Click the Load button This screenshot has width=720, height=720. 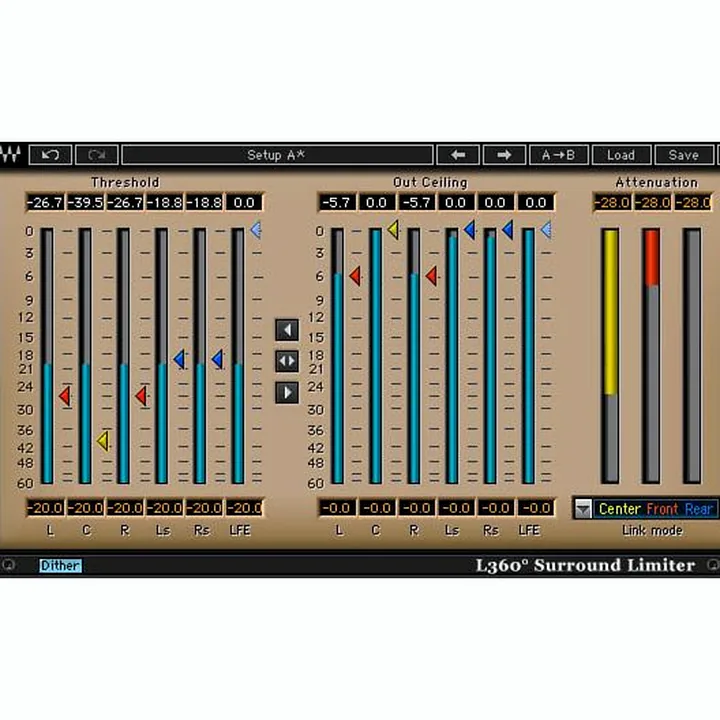pyautogui.click(x=621, y=155)
